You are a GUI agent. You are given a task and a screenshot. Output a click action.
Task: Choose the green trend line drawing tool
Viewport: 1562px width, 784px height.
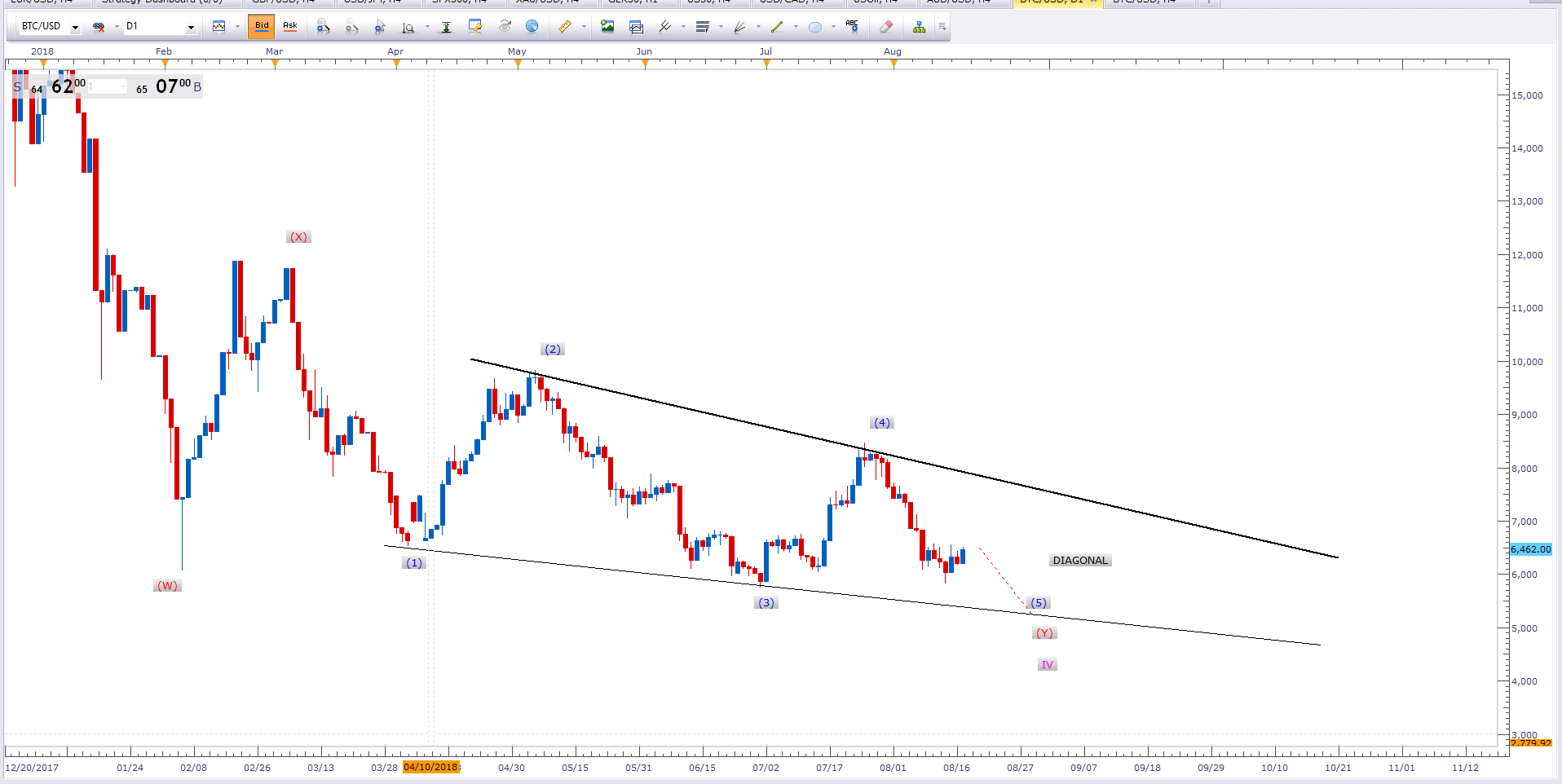coord(776,27)
